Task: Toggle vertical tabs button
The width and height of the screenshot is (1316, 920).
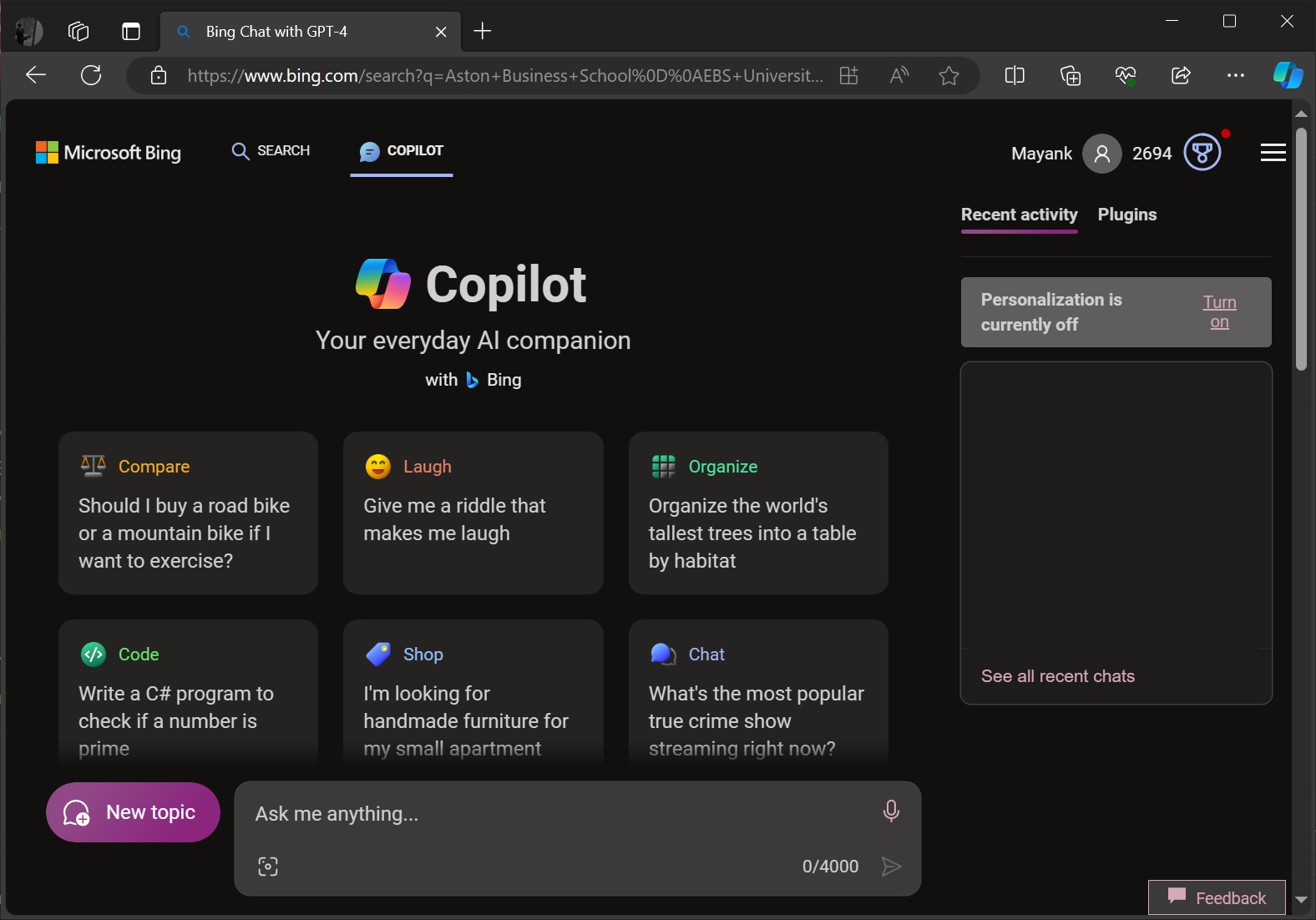Action: click(x=131, y=32)
